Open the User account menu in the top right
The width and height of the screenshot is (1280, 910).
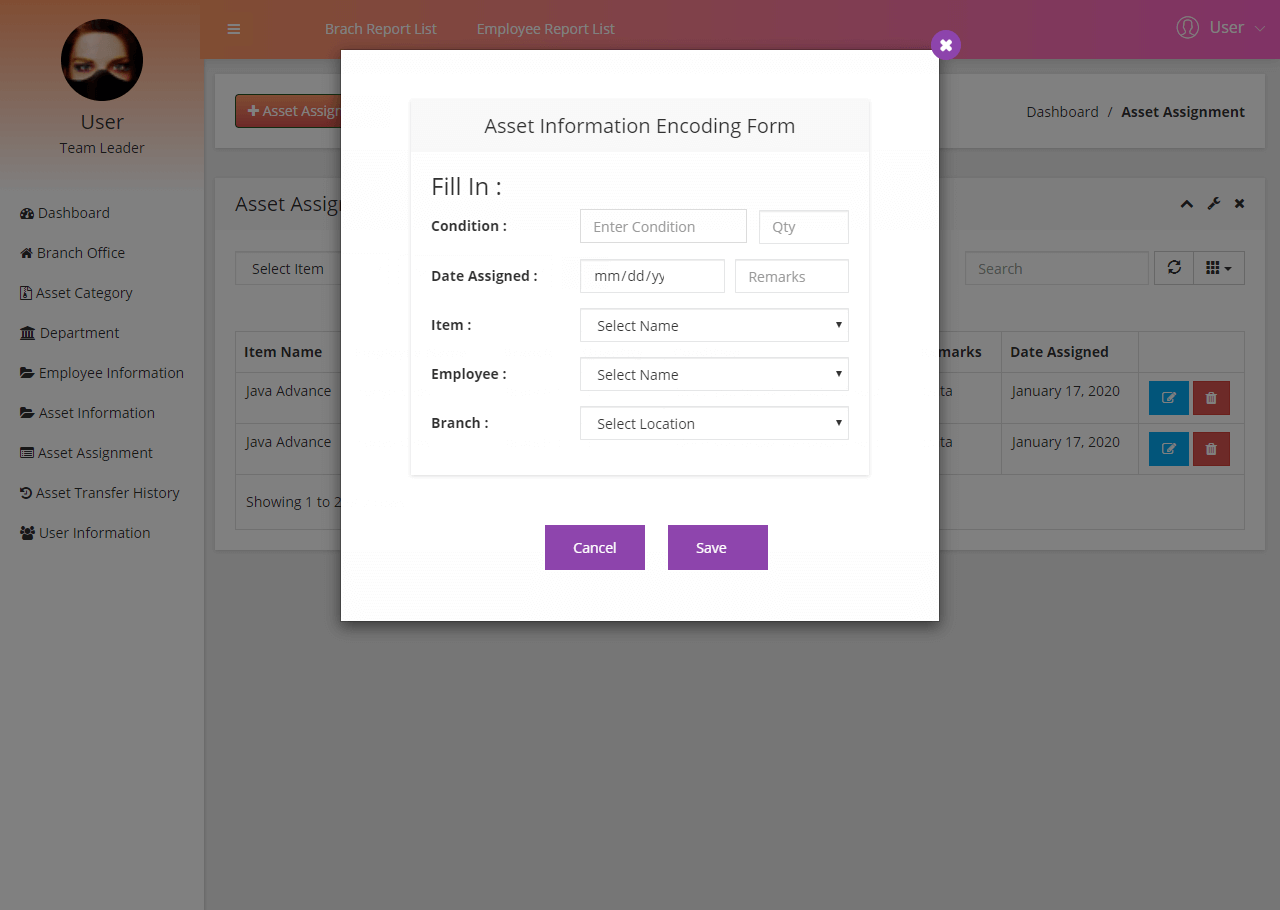1221,28
